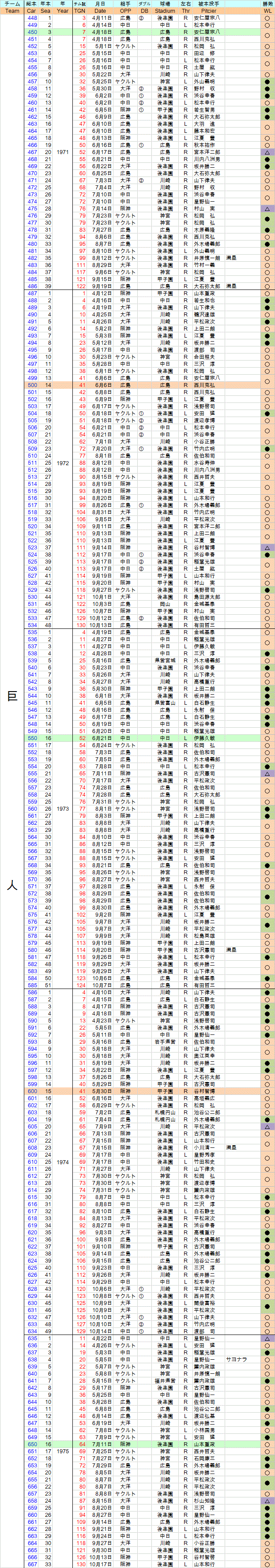Click the "サヨナラ" note in row 638

tap(236, 1359)
